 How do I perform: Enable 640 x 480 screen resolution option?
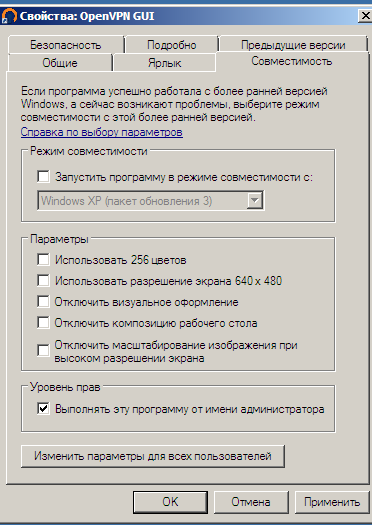tap(44, 280)
